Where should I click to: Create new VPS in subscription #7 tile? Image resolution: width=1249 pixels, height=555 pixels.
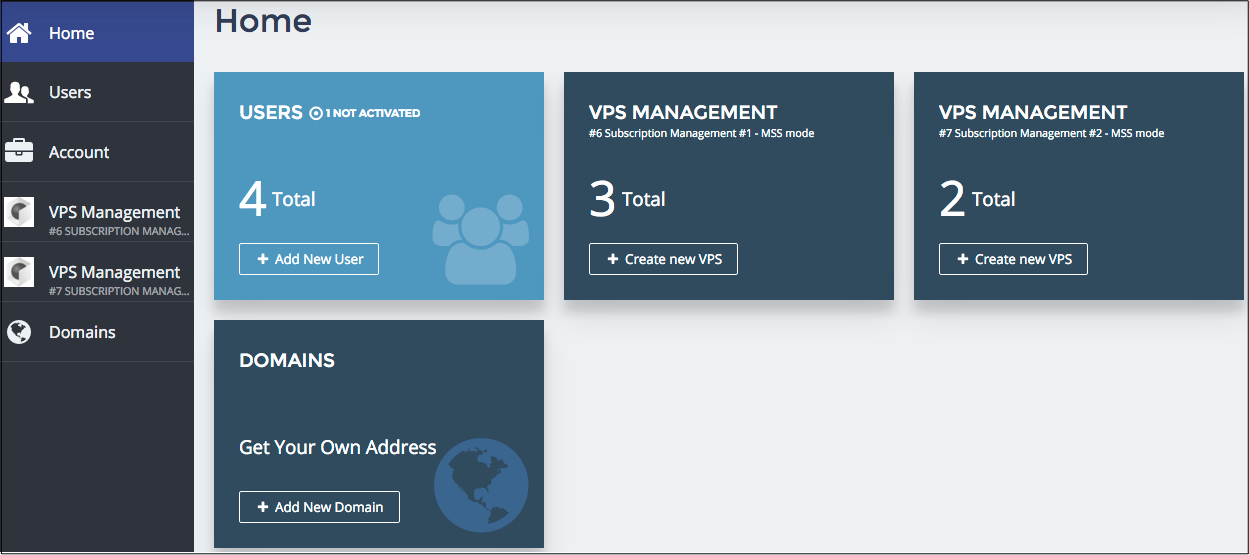pyautogui.click(x=1013, y=259)
